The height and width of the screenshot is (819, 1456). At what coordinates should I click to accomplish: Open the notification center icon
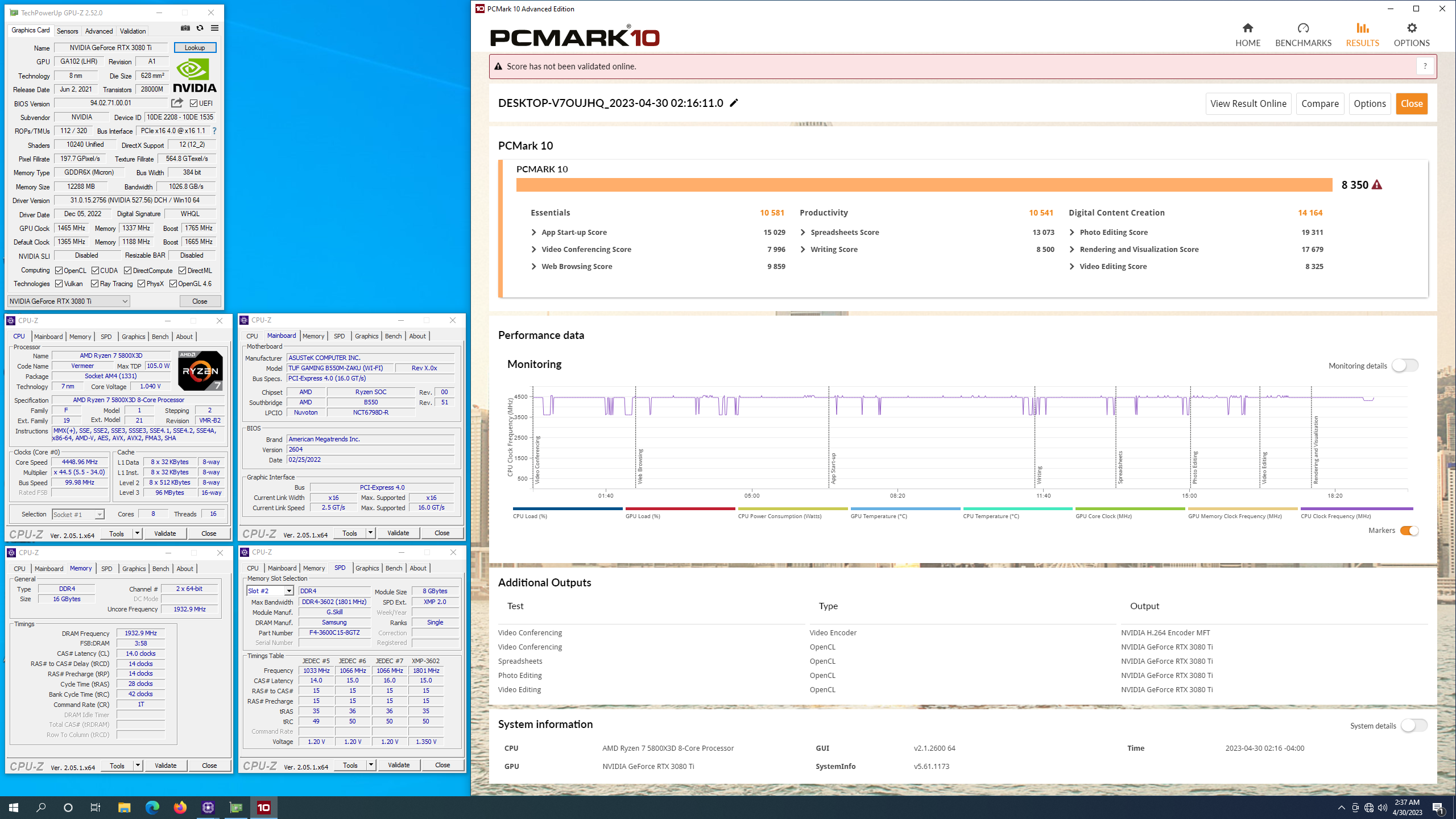click(x=1438, y=808)
